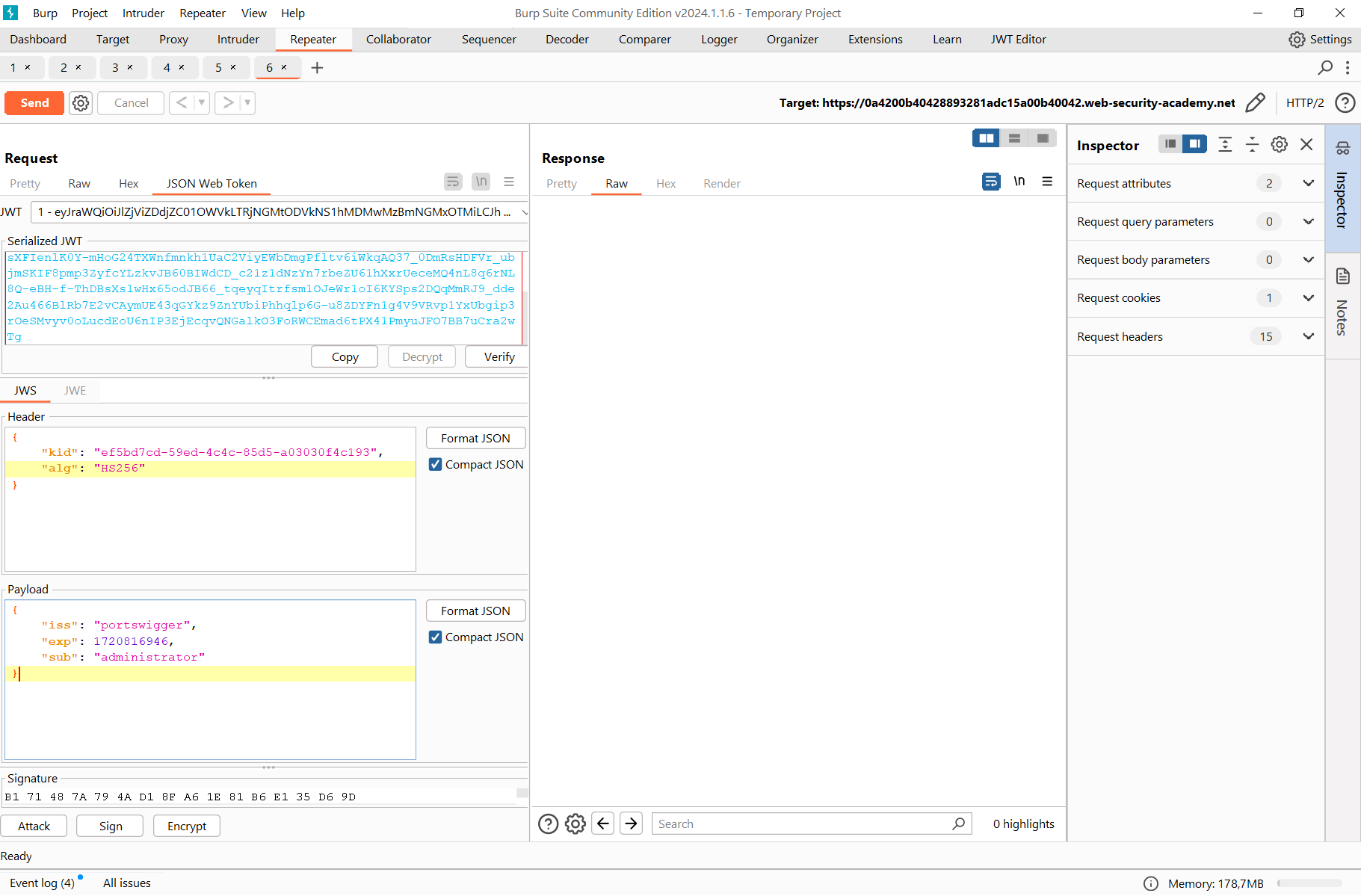Copy the serialized JWT
The width and height of the screenshot is (1361, 896).
pyautogui.click(x=345, y=357)
